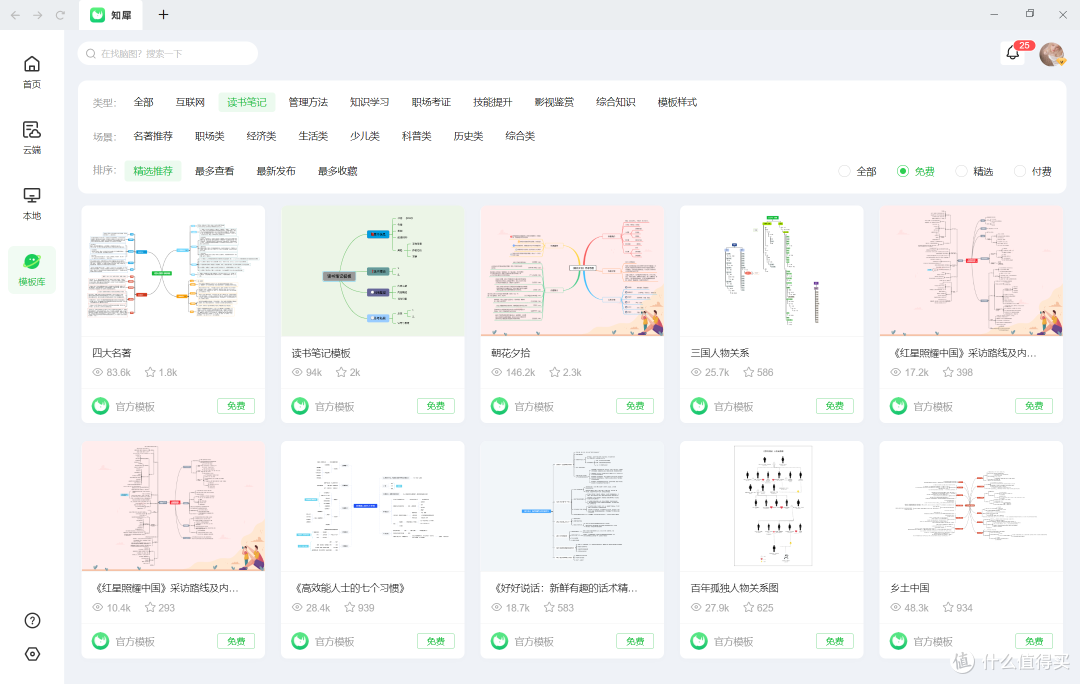1080x684 pixels.
Task: Open the 三国人物关系 template thumbnail
Action: 771,271
